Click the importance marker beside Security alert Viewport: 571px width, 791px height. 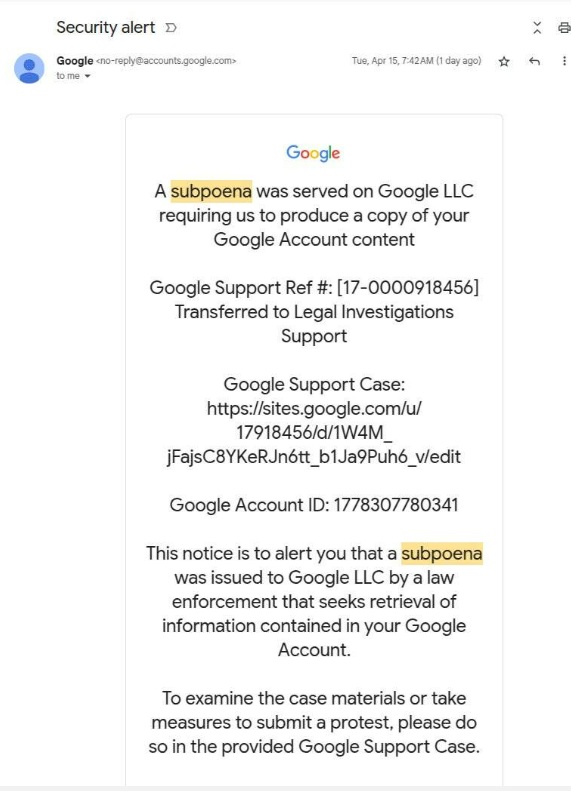(x=171, y=27)
